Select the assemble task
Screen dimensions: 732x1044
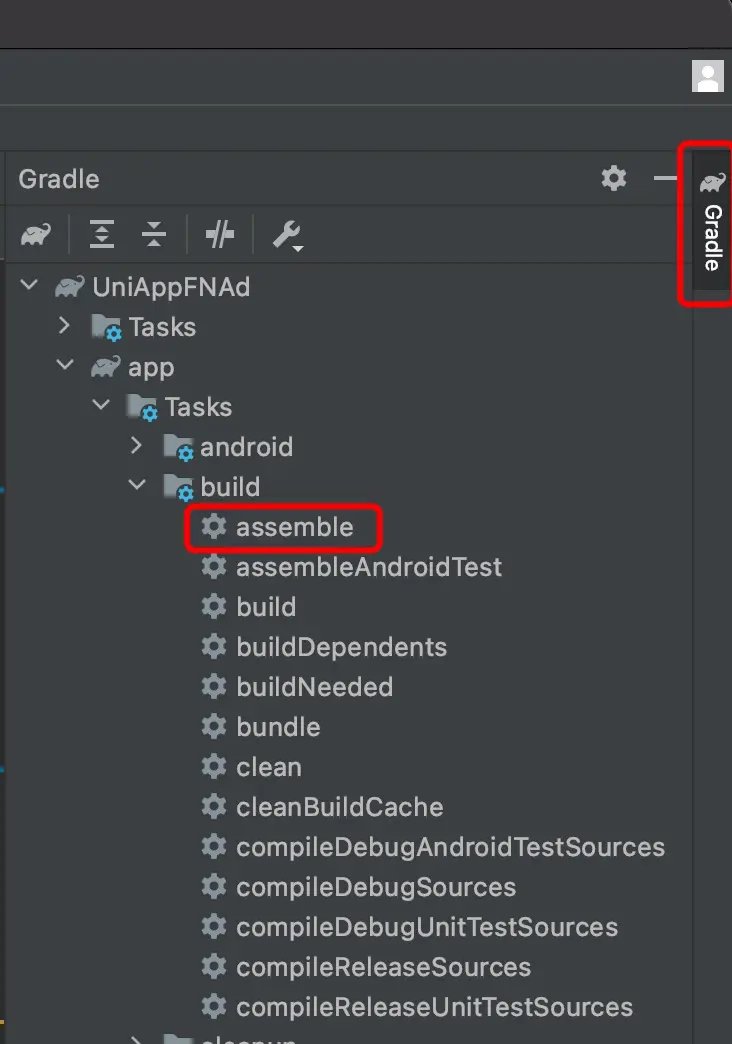[x=294, y=527]
